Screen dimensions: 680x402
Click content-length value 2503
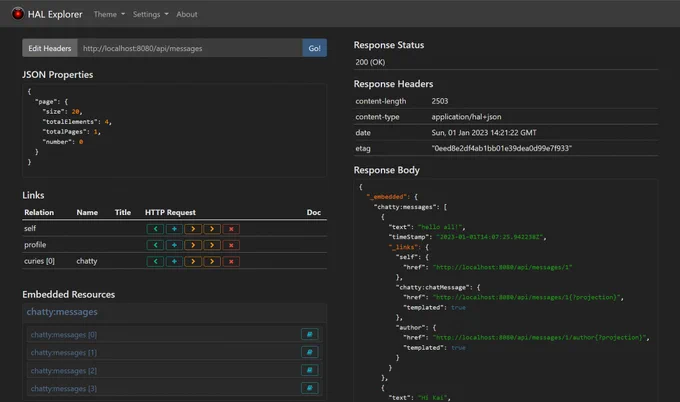[x=440, y=101]
